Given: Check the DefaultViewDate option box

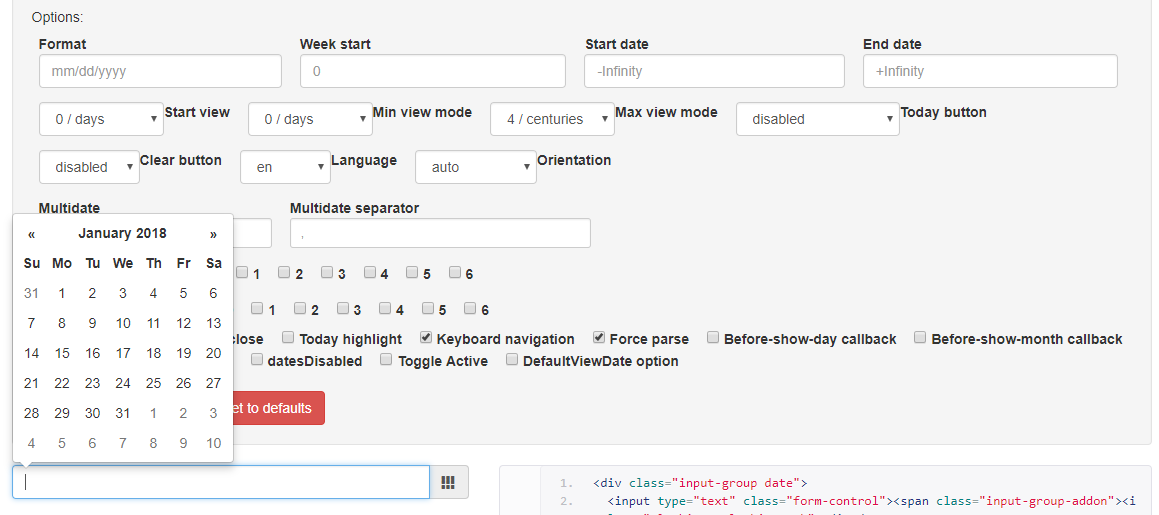Looking at the screenshot, I should (x=512, y=360).
